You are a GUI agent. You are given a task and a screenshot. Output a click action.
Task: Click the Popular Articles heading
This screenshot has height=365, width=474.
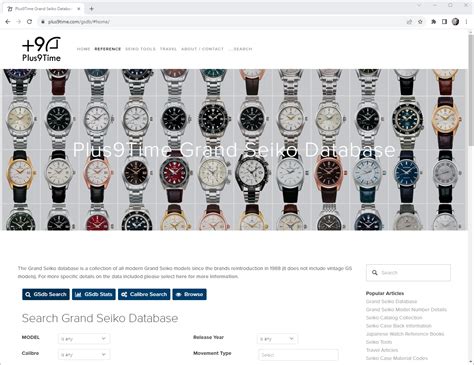(385, 293)
